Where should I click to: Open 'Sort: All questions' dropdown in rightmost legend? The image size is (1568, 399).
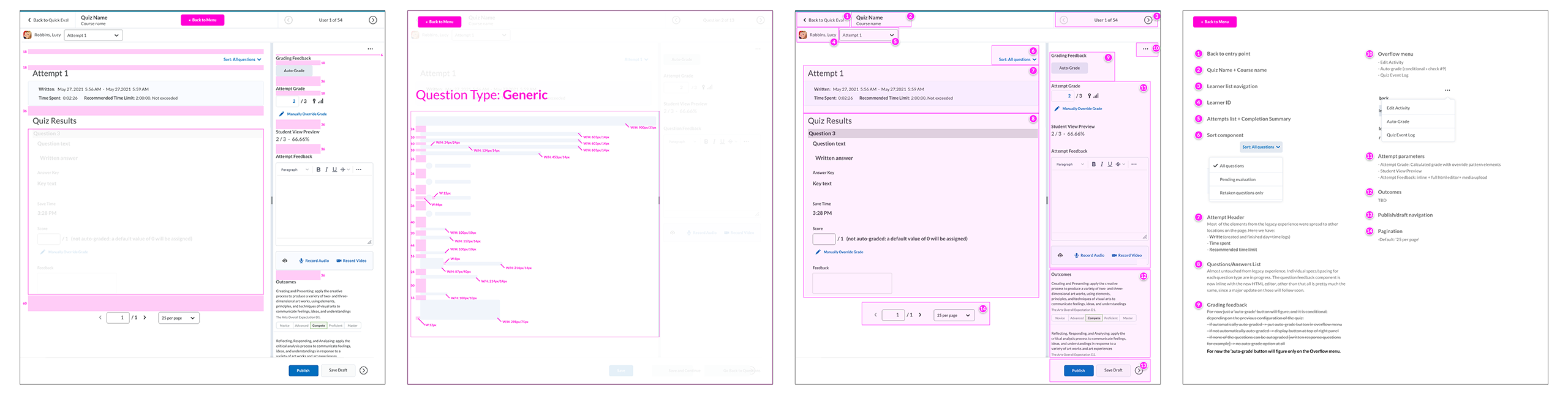coord(1261,147)
